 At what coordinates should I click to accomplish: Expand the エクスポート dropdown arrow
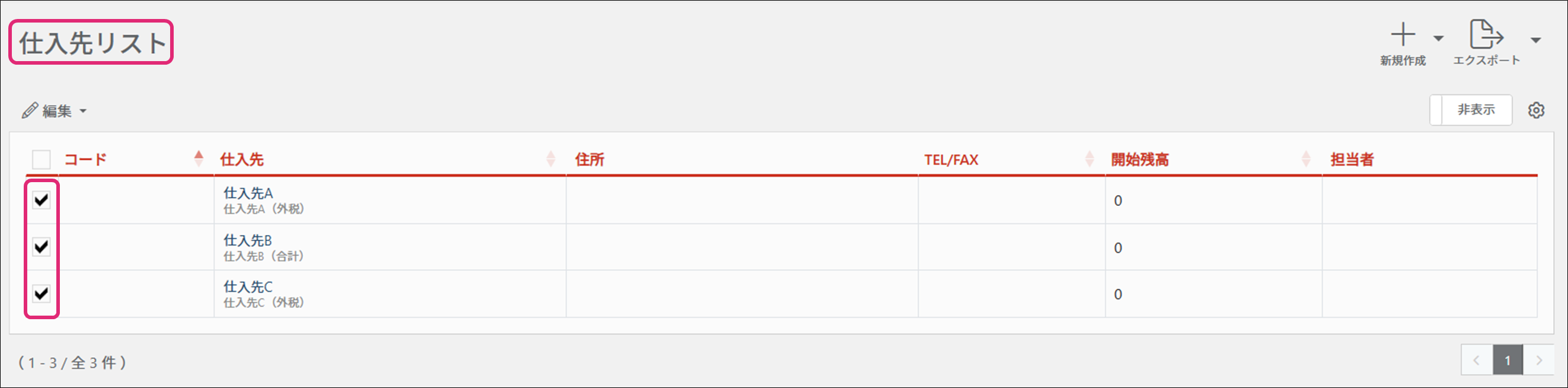1536,40
